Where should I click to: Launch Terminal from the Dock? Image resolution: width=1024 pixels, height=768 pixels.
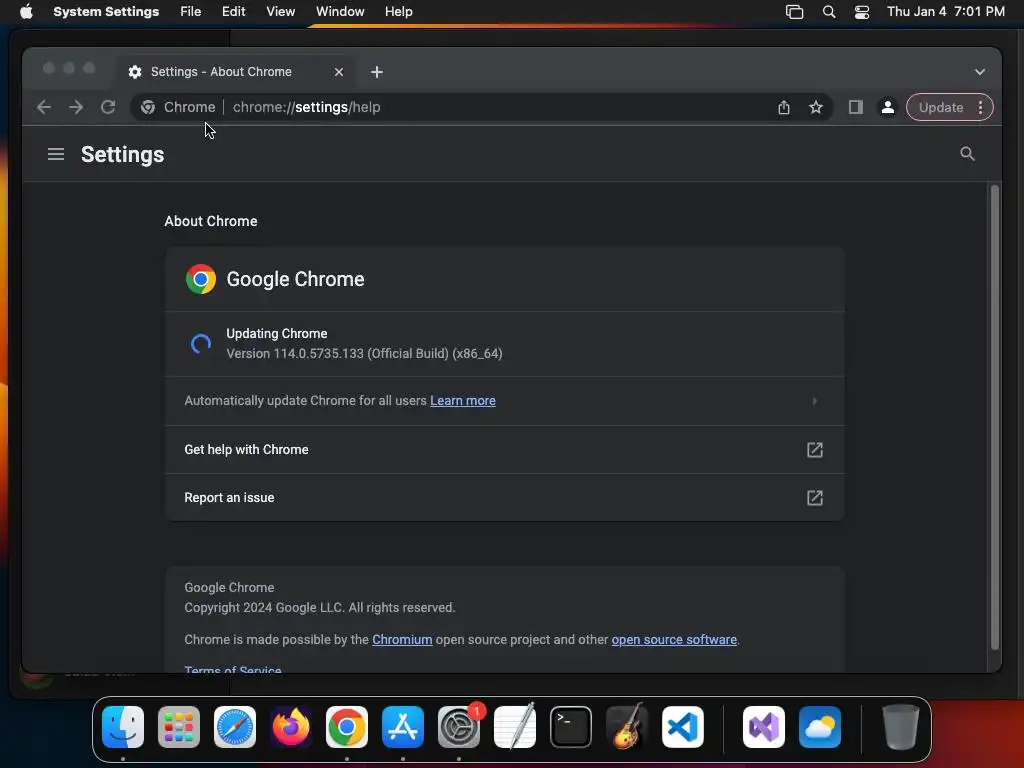[571, 726]
